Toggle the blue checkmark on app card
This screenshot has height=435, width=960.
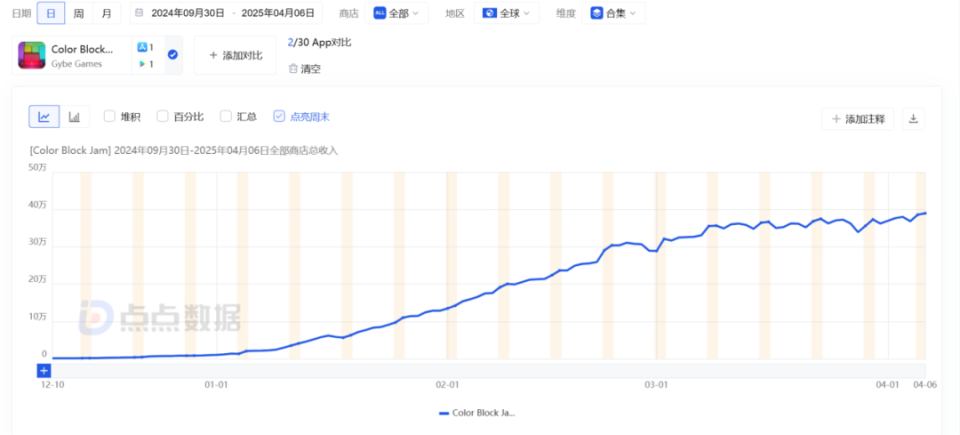click(x=173, y=55)
